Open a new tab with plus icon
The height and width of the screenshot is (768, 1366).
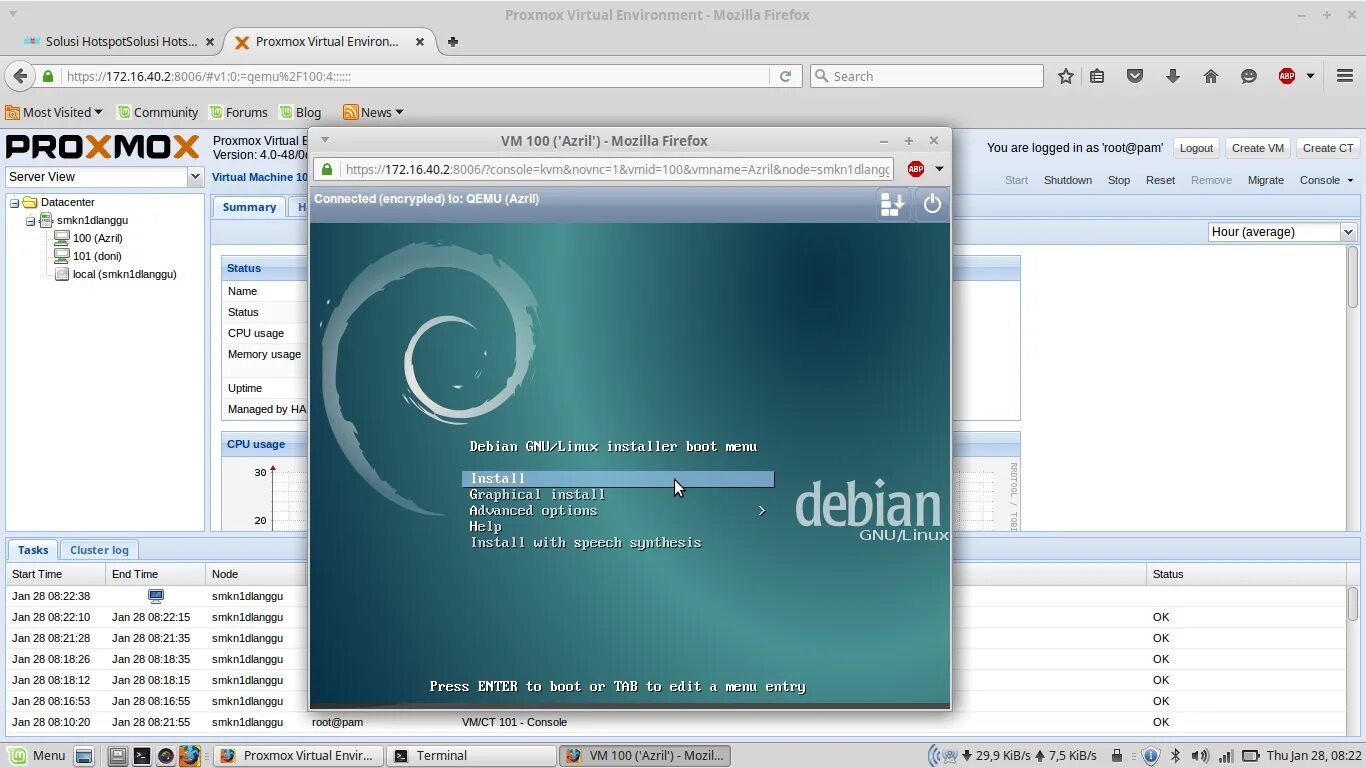[452, 42]
